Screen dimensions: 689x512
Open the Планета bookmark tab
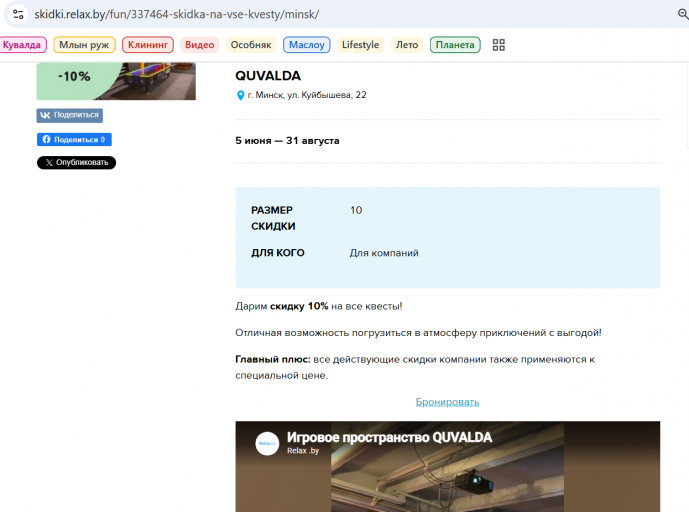pos(455,45)
